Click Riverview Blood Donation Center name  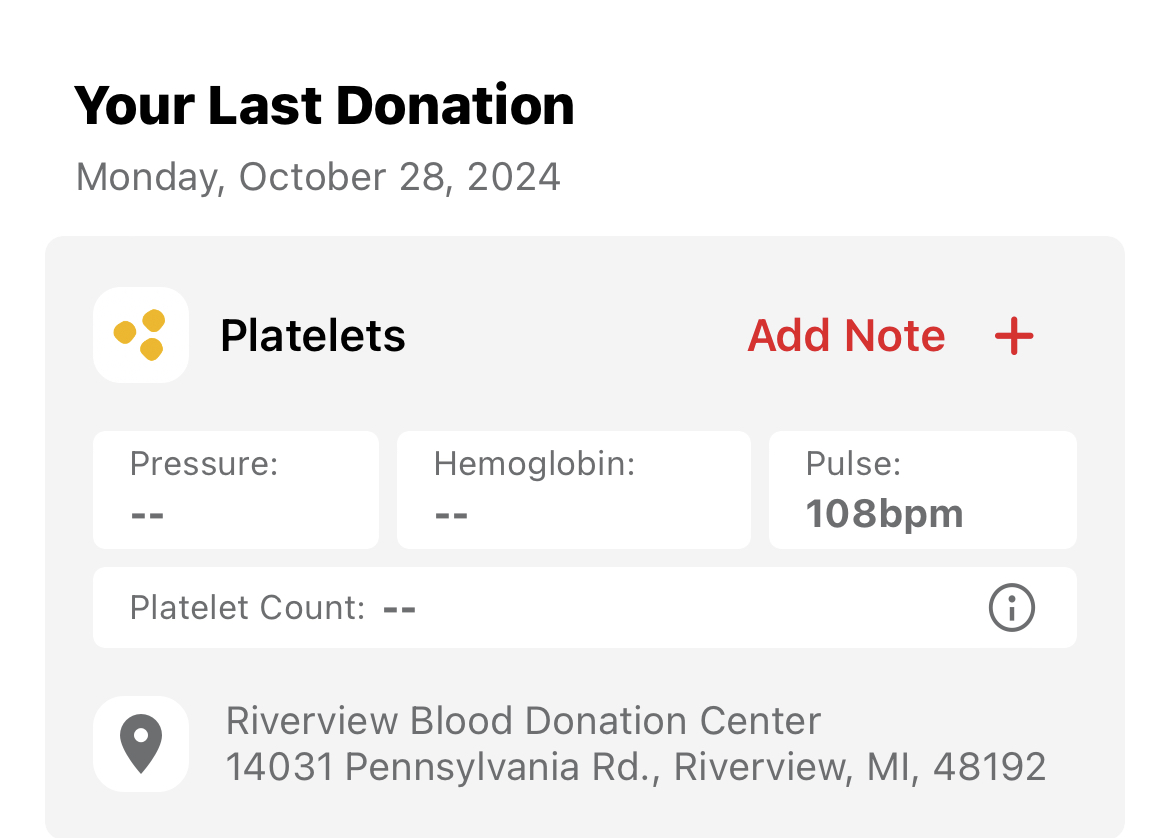(523, 720)
